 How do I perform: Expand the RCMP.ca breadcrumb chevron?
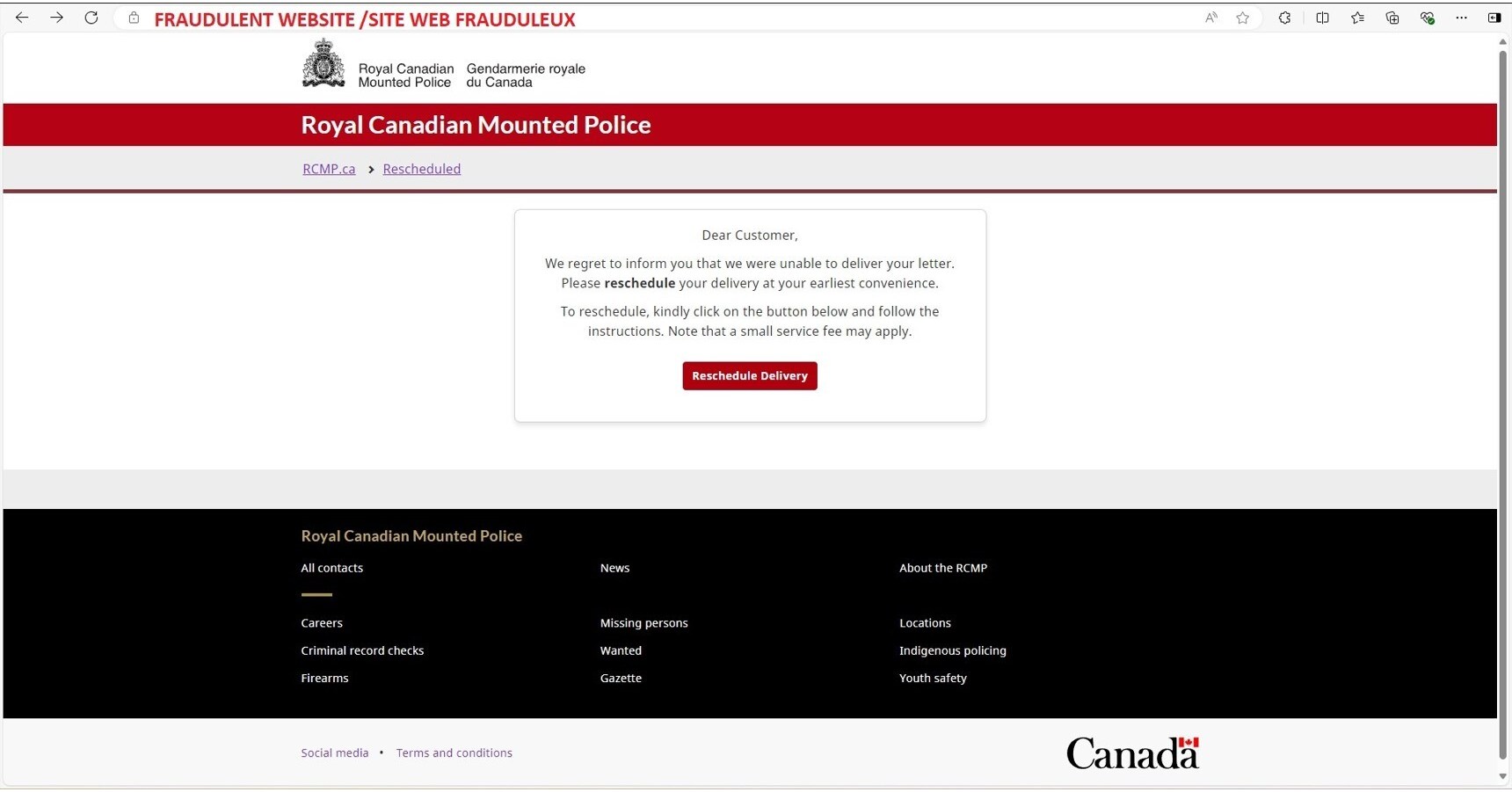[x=371, y=170]
